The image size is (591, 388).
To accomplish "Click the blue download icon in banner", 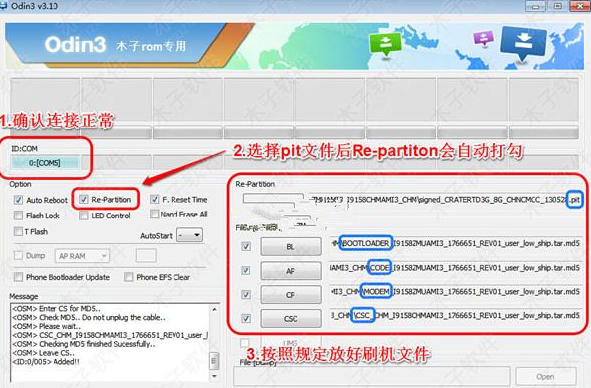I will coord(523,43).
